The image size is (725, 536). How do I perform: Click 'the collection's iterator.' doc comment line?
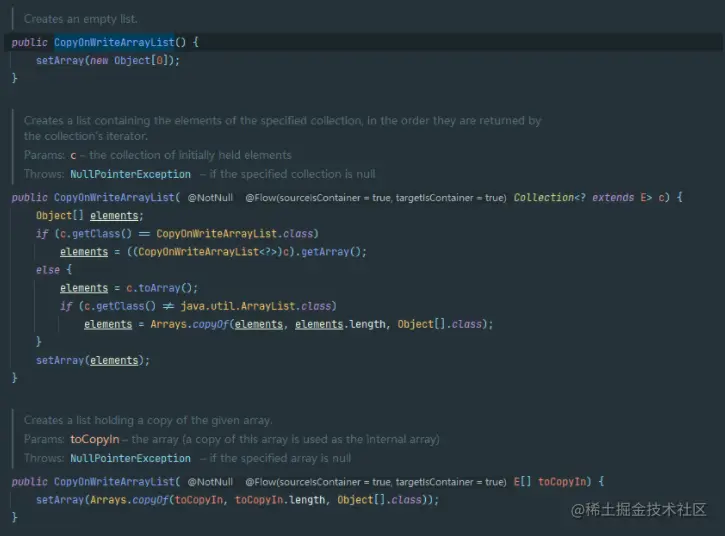tap(86, 136)
